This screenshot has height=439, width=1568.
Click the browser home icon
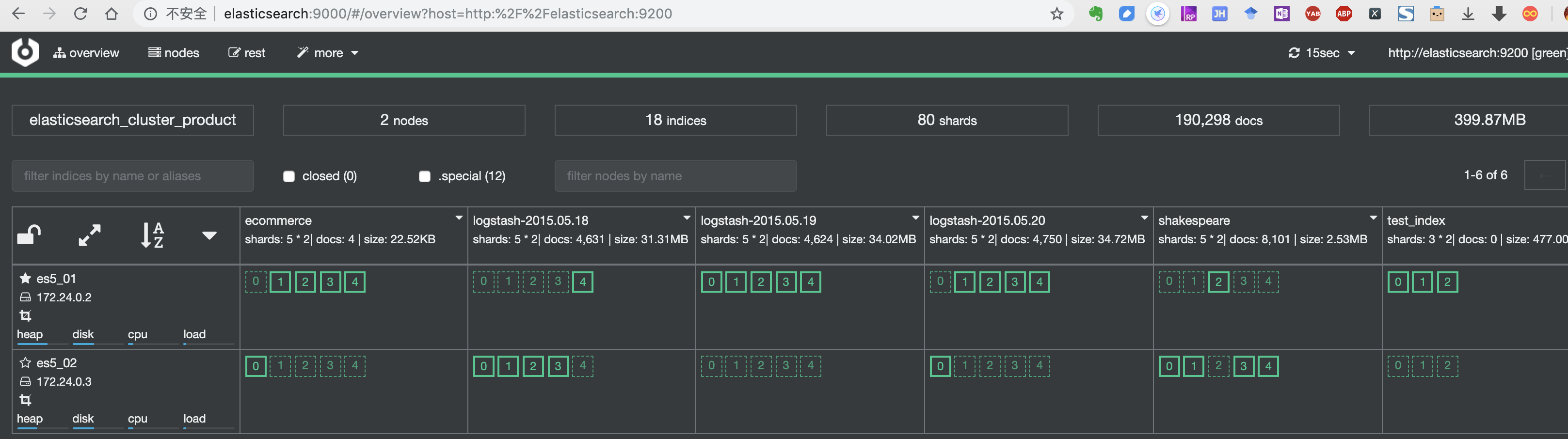click(112, 14)
